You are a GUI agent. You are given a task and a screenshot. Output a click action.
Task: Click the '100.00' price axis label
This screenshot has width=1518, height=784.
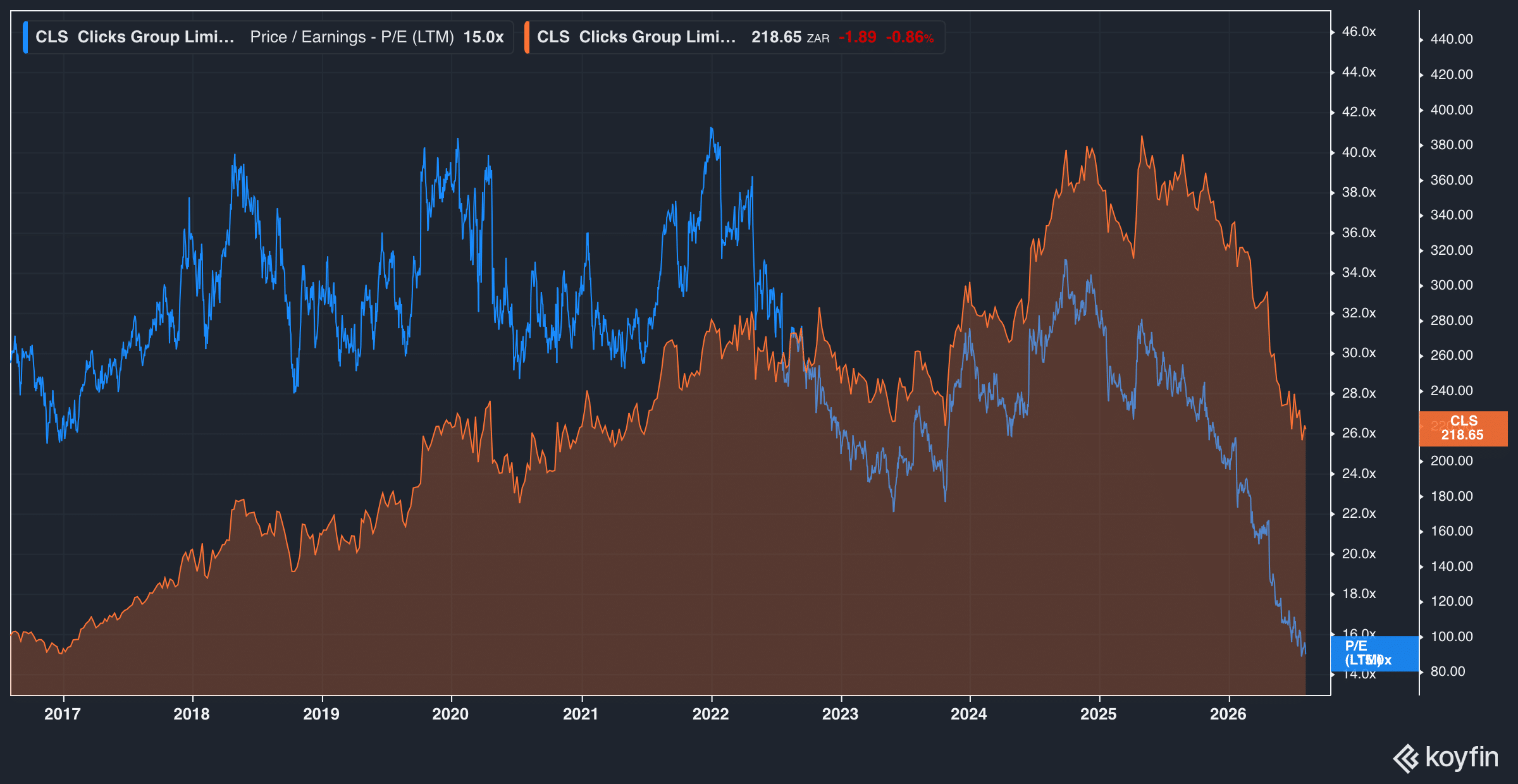click(x=1452, y=637)
